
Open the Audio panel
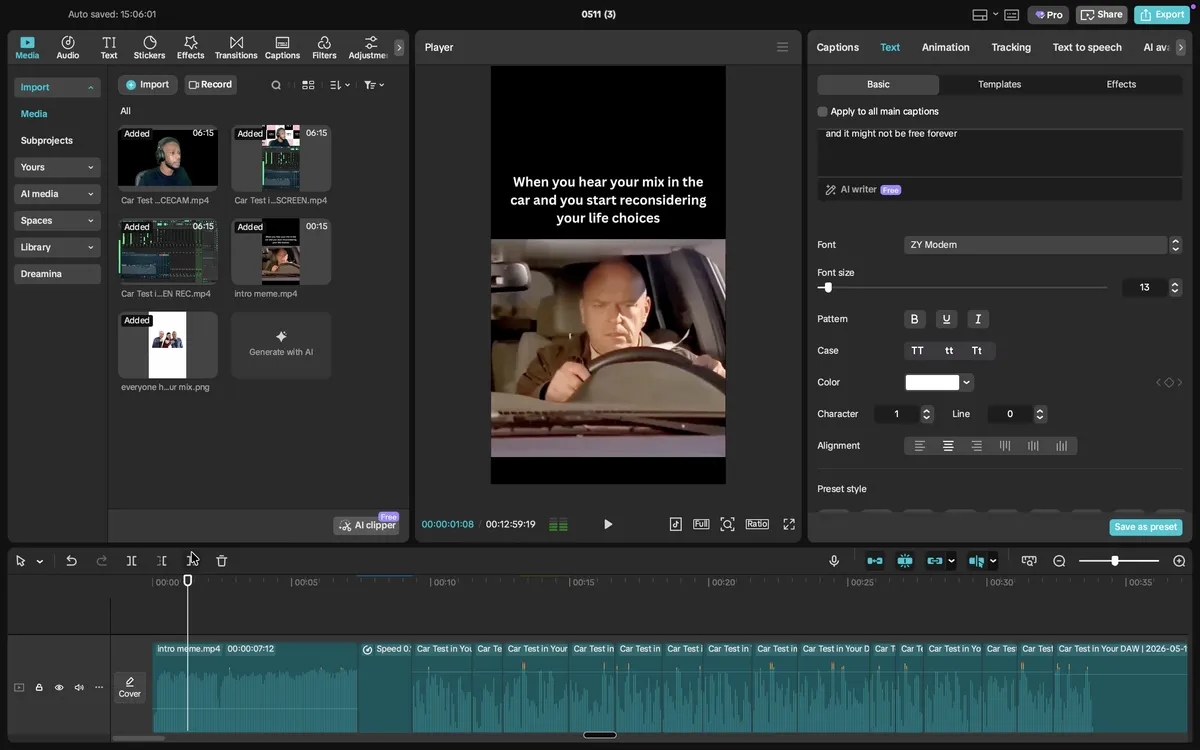[x=68, y=48]
